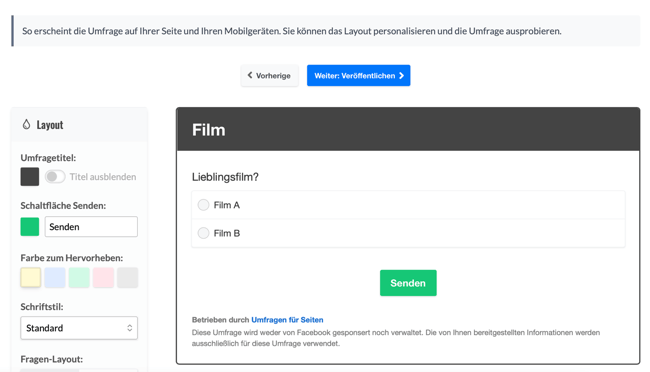Click the Film A option label
The height and width of the screenshot is (372, 650).
(227, 205)
